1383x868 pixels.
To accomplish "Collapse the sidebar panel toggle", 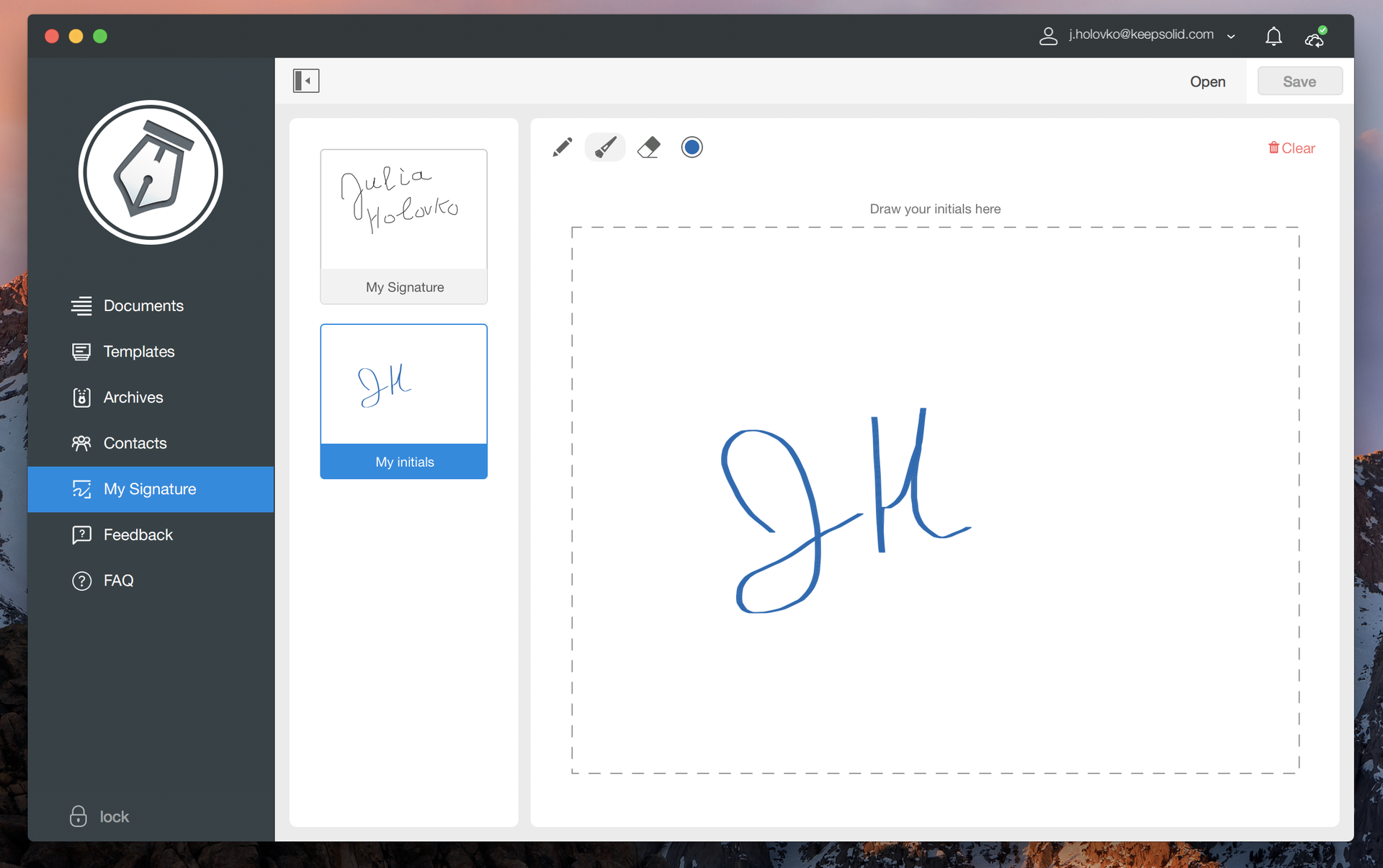I will point(306,81).
